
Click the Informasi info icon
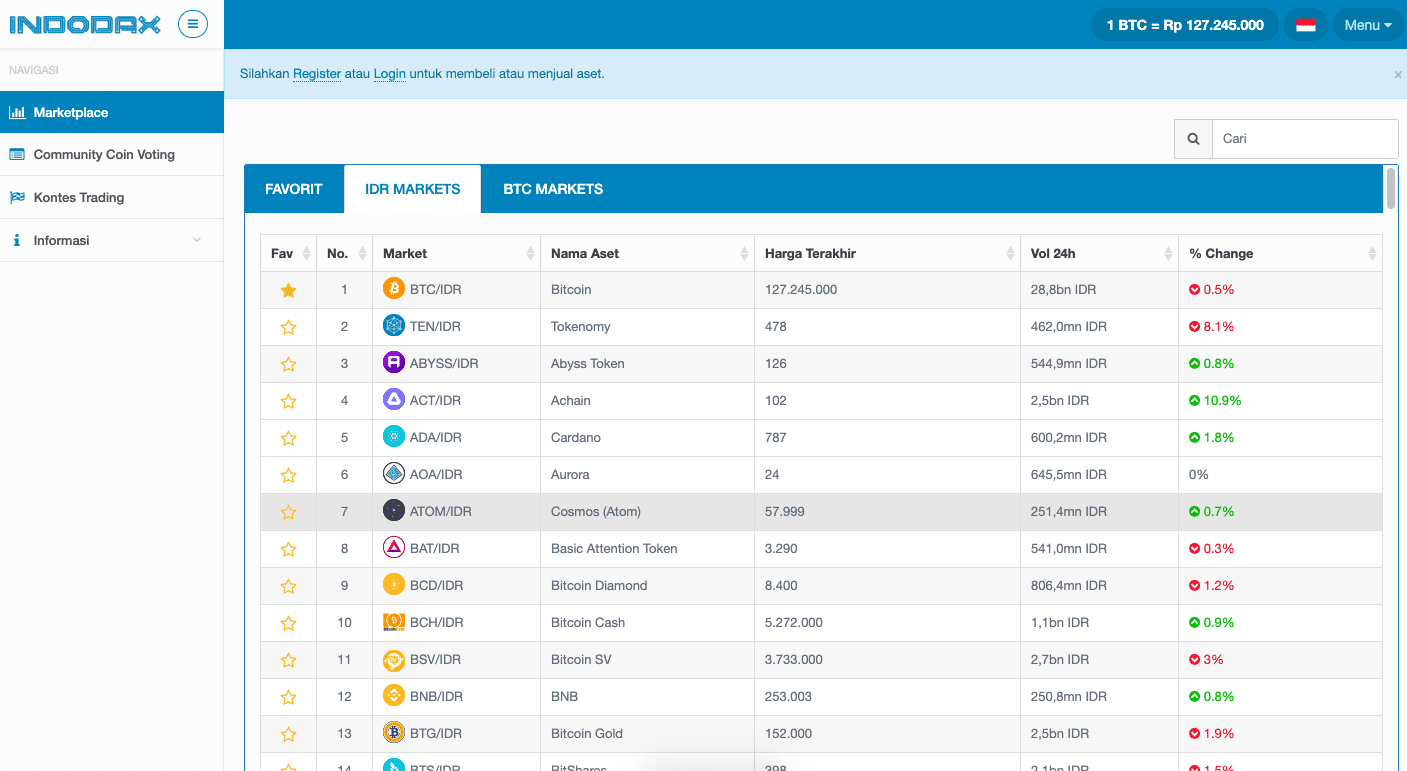(x=17, y=240)
